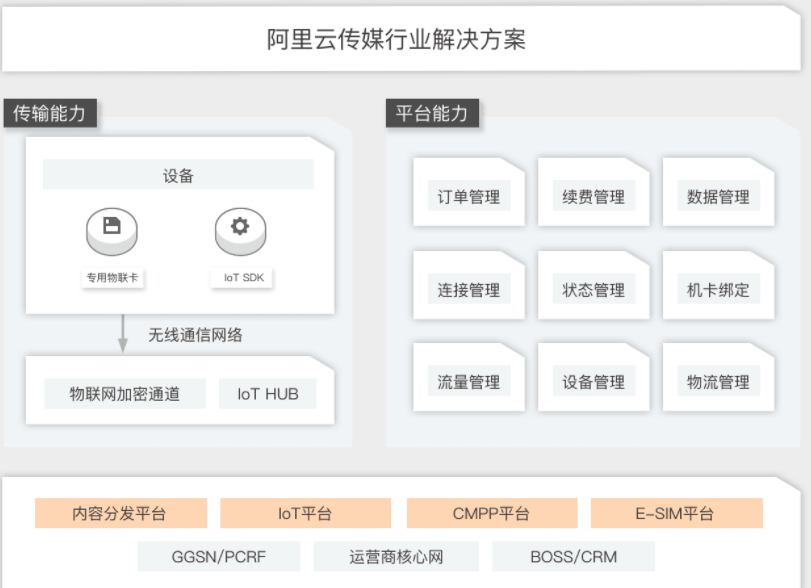Open the 续费管理 card

(593, 192)
